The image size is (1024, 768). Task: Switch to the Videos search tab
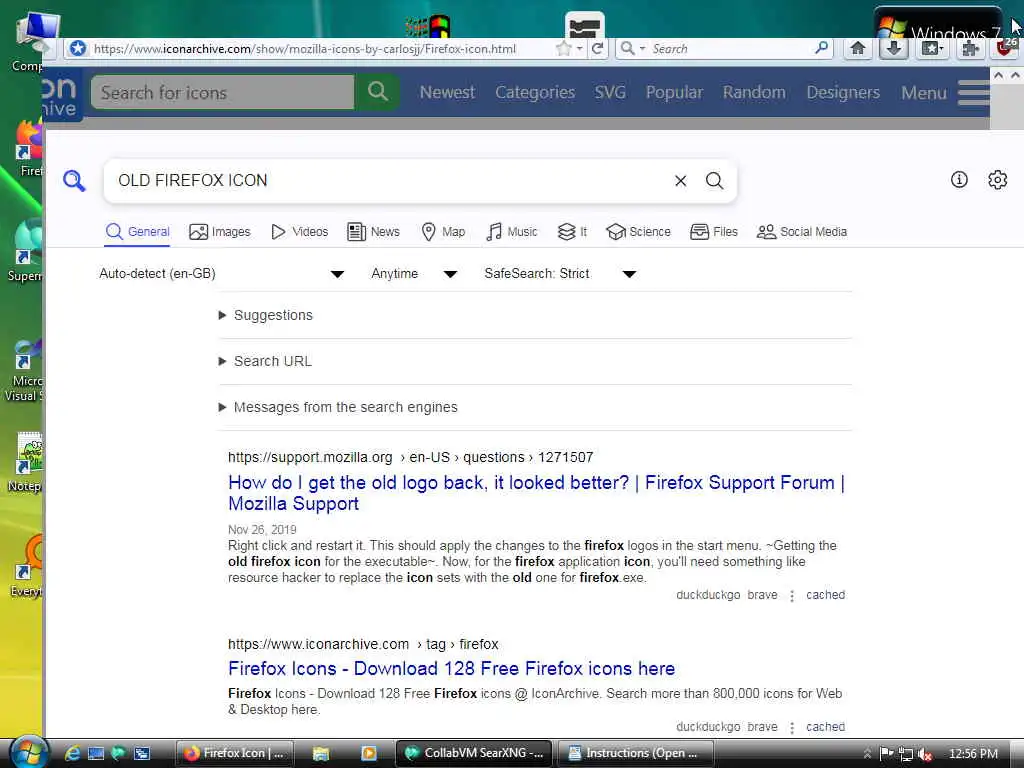tap(299, 232)
